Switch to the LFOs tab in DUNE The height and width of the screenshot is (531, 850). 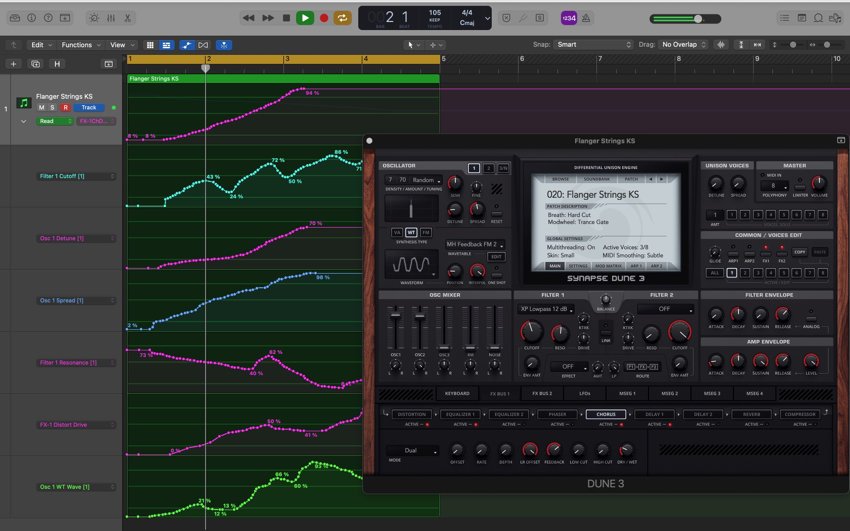584,393
